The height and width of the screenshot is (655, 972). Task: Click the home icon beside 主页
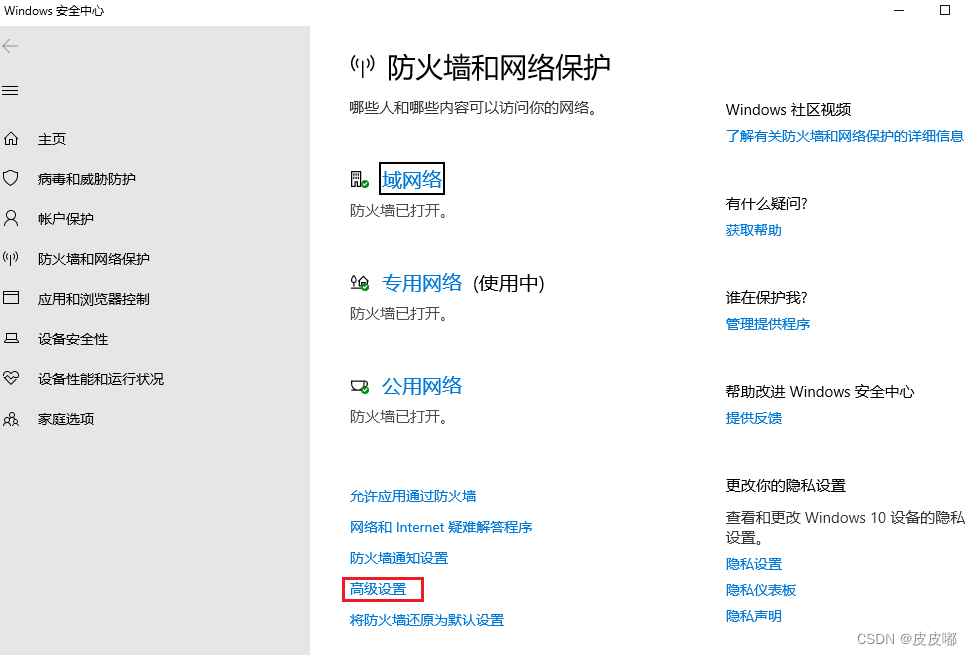click(x=11, y=138)
